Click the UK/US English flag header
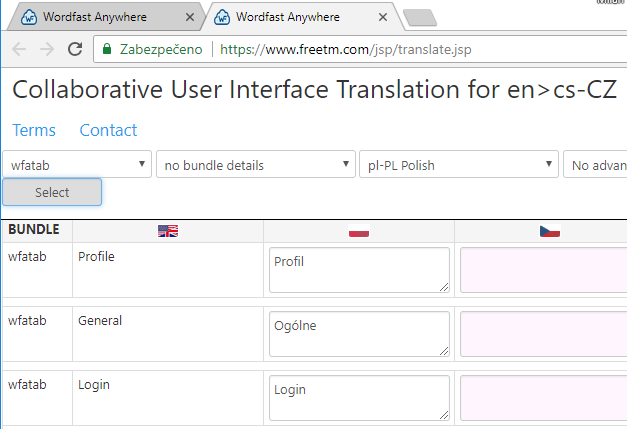627x429 pixels. pyautogui.click(x=168, y=231)
